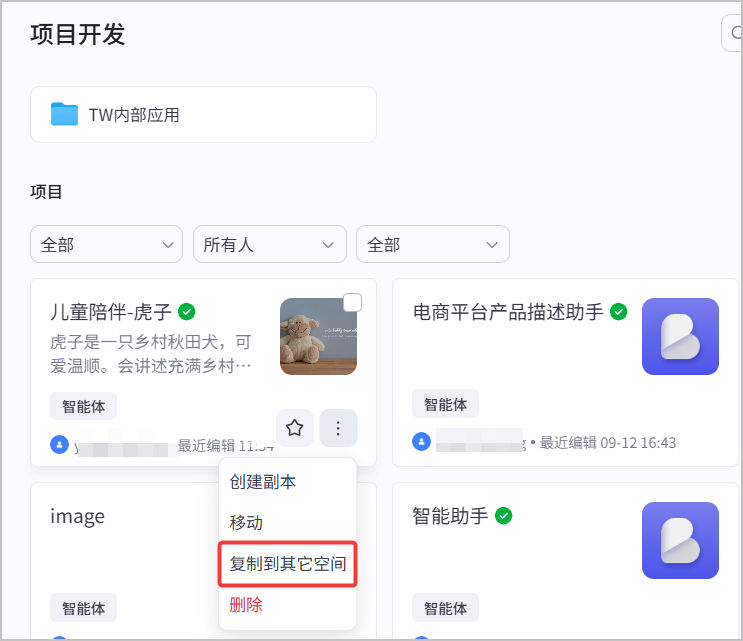Screen dimensions: 743x641
Task: Click the purple logo icon of 智能助手
Action: (x=680, y=540)
